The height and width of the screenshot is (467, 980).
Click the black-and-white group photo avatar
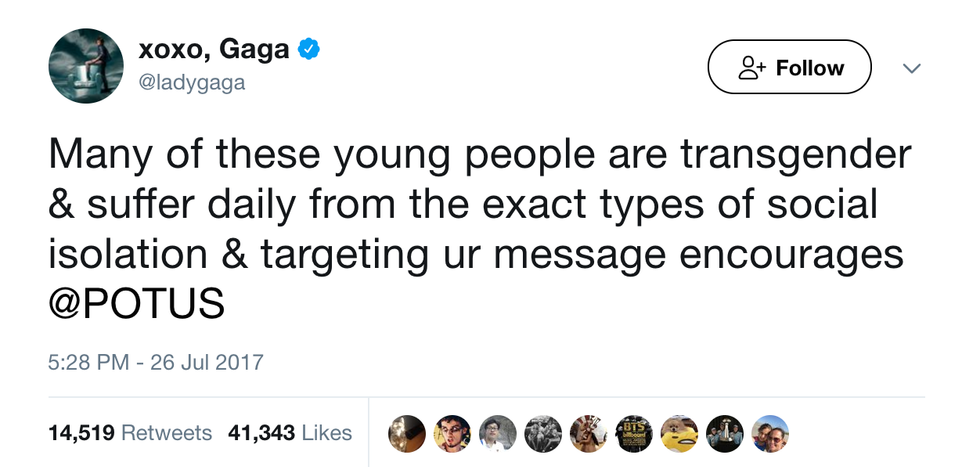tap(543, 432)
